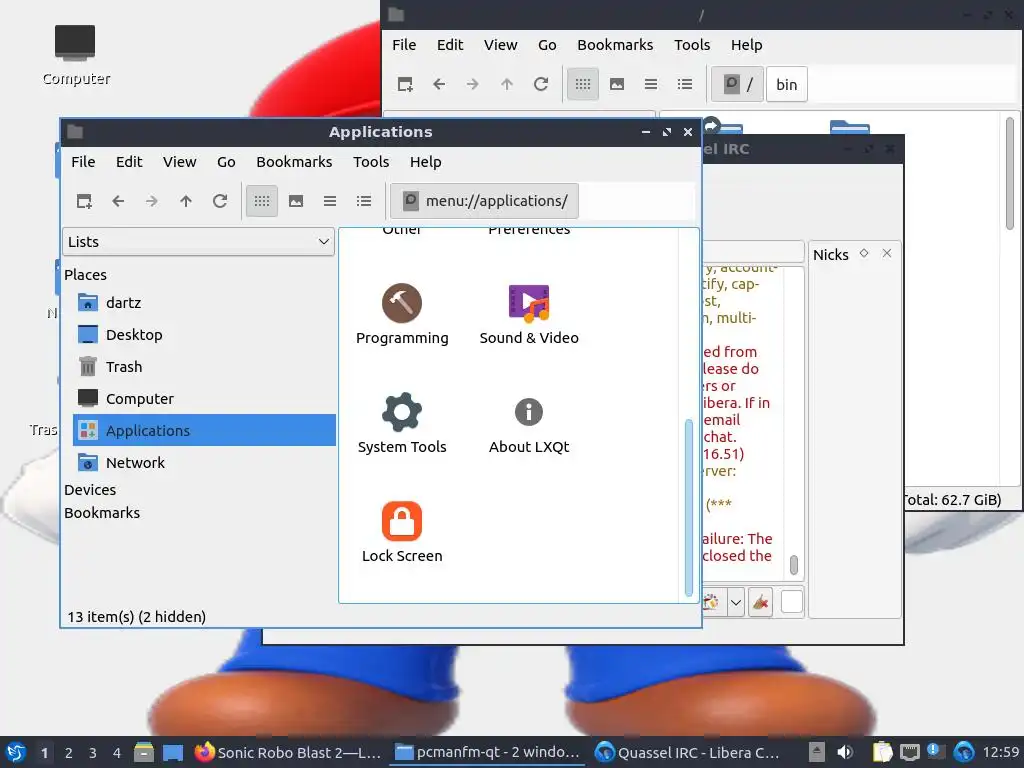Screen dimensions: 1024x768
Task: Open the Lists side pane dropdown
Action: [199, 242]
